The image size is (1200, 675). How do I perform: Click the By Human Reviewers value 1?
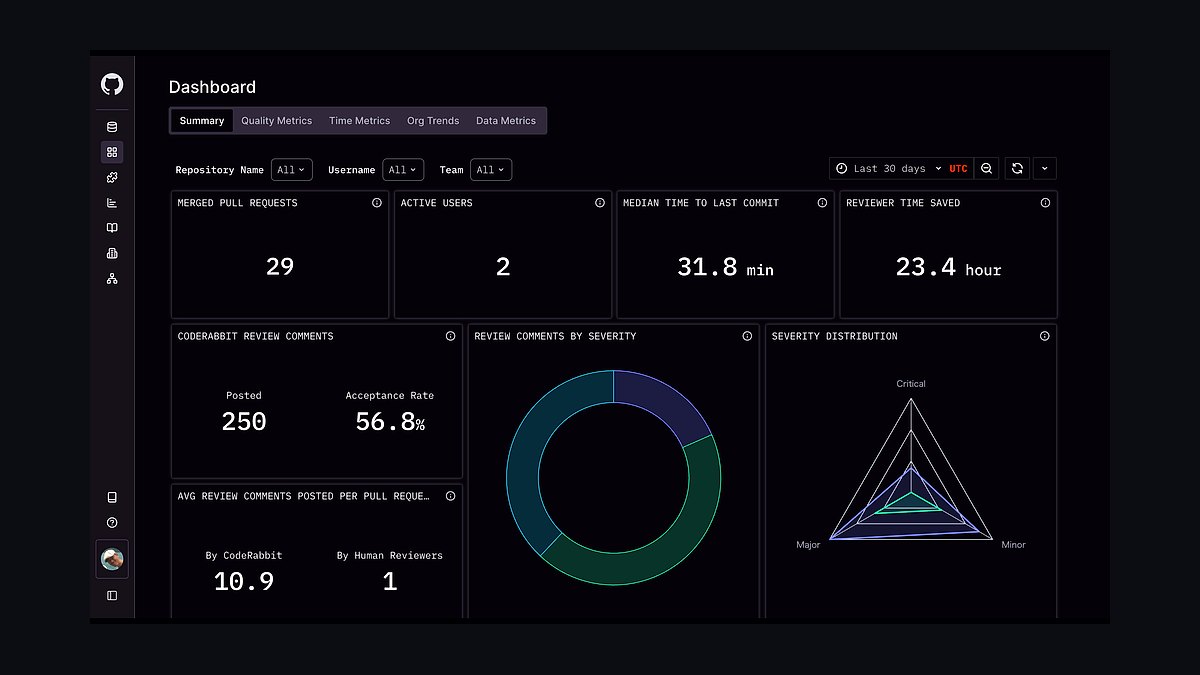point(390,582)
